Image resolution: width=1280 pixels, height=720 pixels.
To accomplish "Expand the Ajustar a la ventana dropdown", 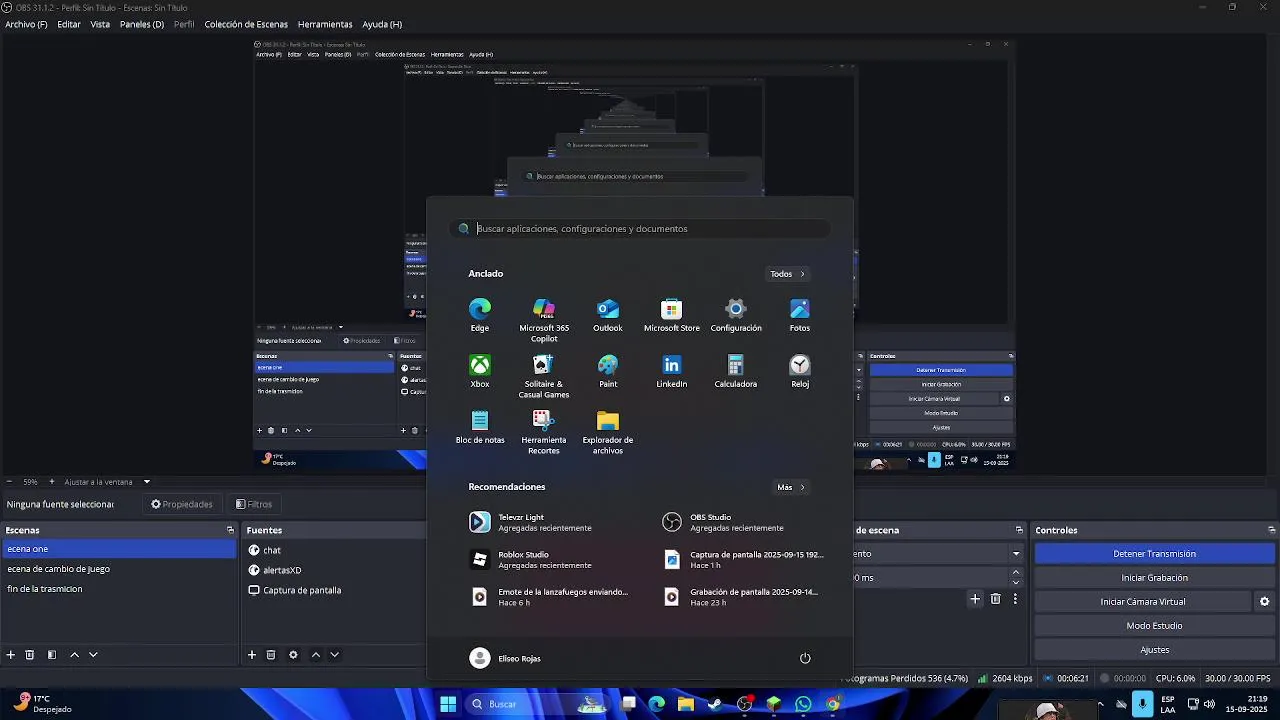I will pyautogui.click(x=146, y=482).
